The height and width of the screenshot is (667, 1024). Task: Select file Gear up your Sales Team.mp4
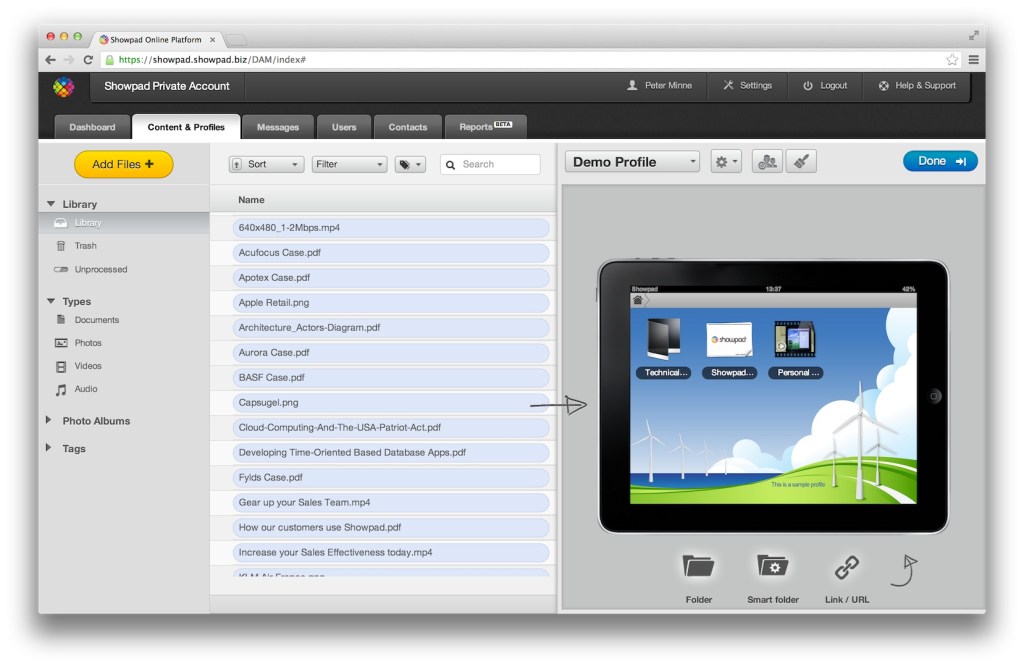tap(391, 503)
